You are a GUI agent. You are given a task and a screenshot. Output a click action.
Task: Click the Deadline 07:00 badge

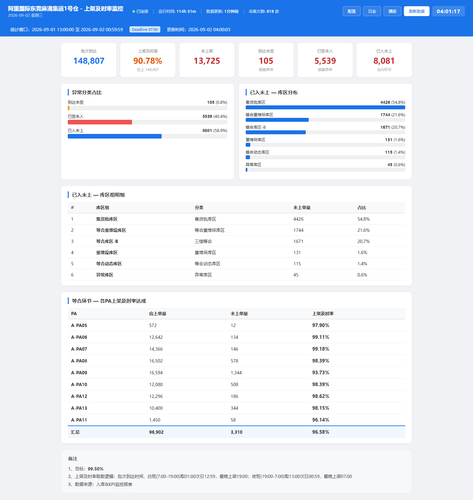tap(145, 29)
